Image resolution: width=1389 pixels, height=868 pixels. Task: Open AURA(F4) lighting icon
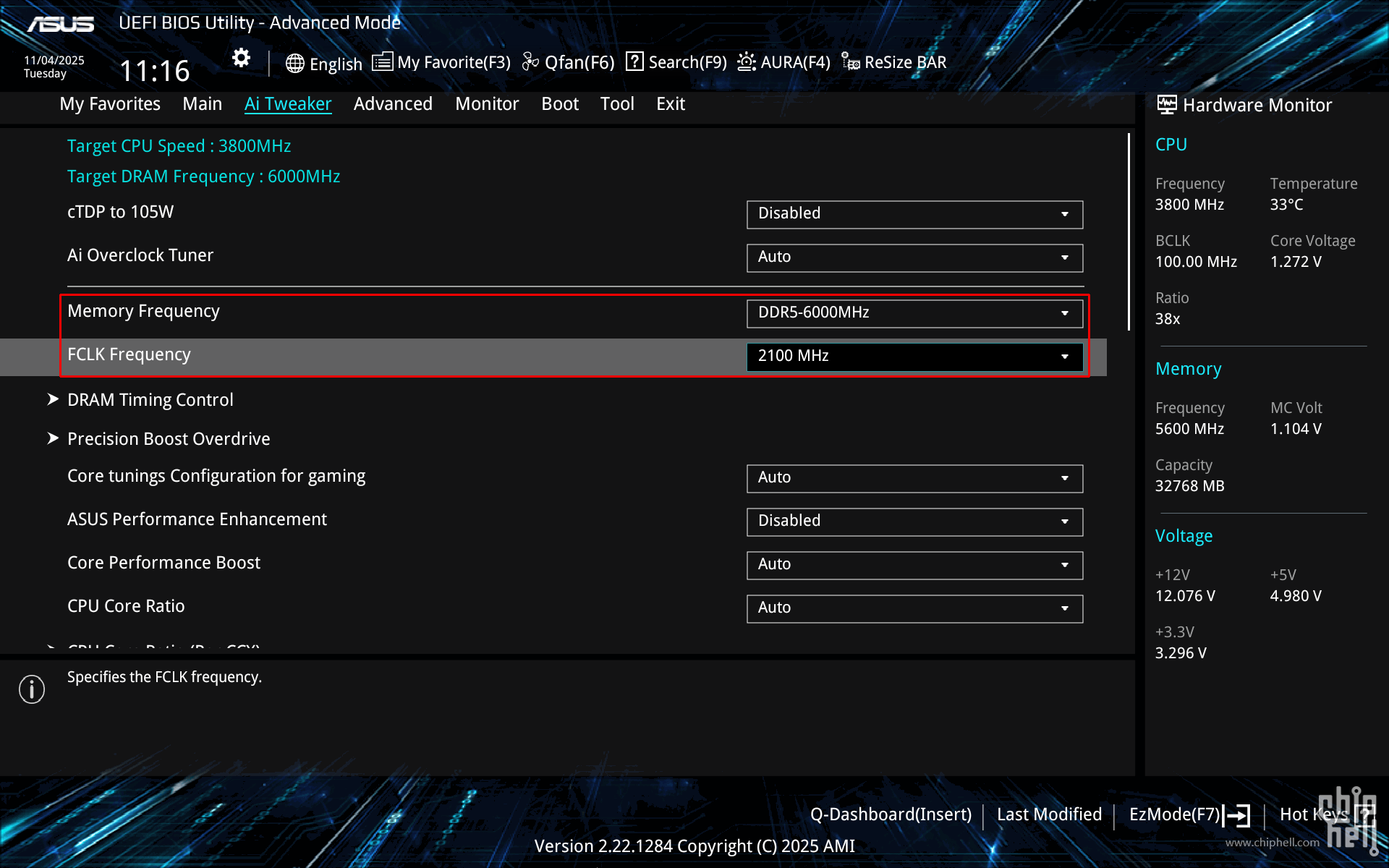(747, 62)
